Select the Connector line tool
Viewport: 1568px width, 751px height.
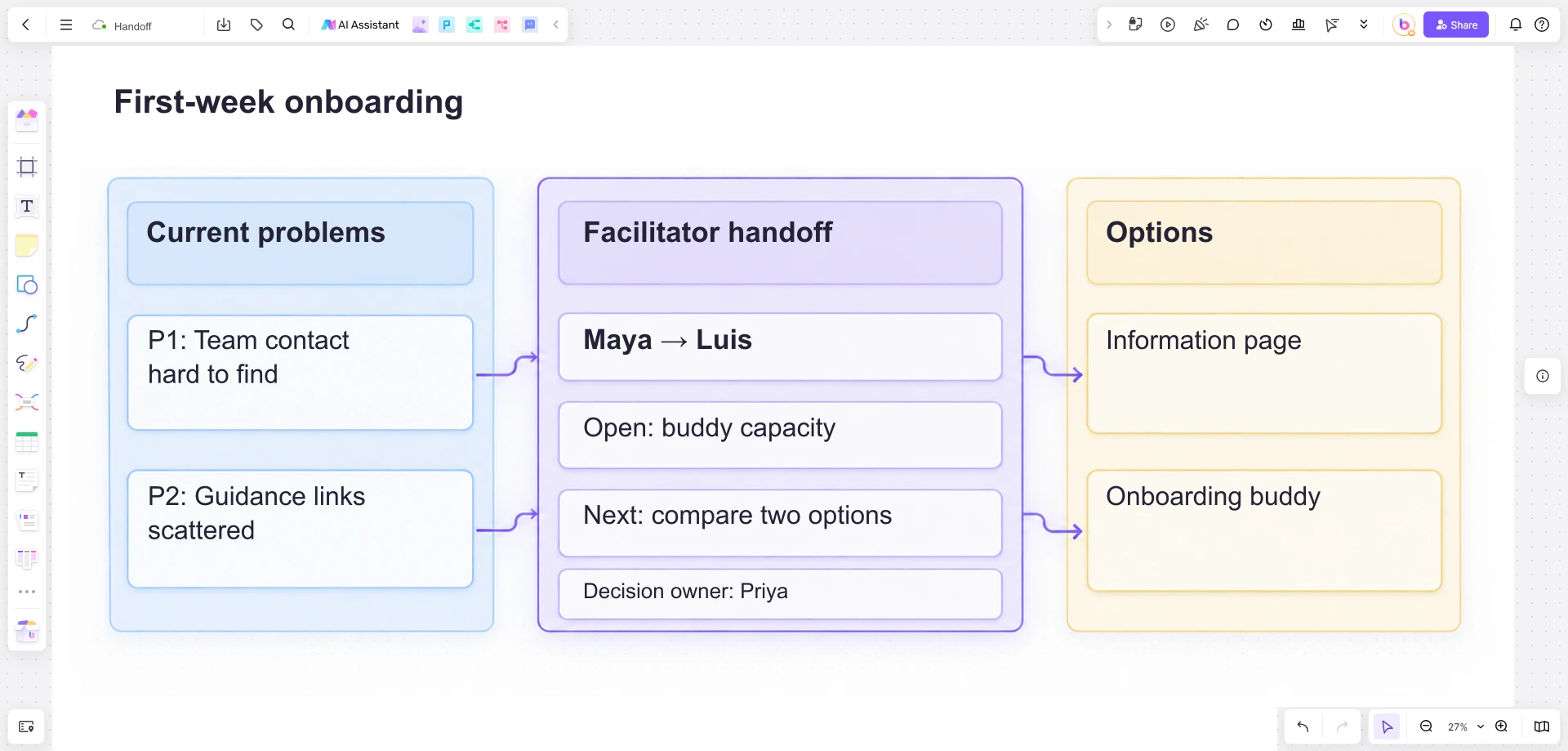(x=27, y=324)
